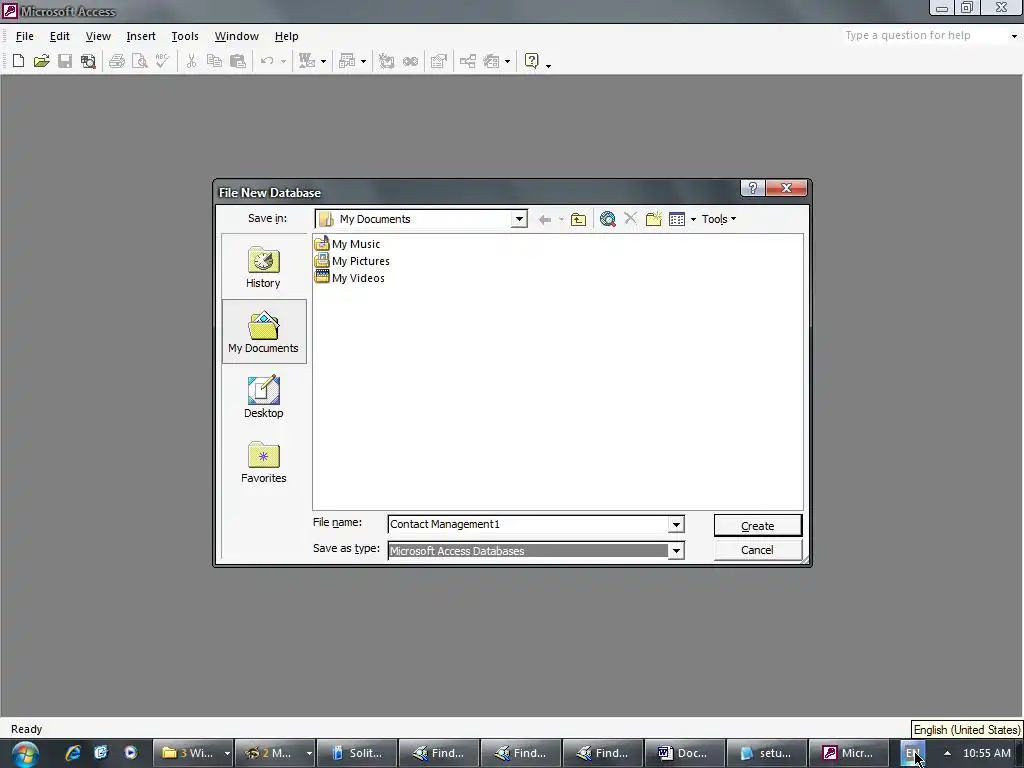Click the Back arrow in dialog
This screenshot has height=768, width=1024.
545,219
